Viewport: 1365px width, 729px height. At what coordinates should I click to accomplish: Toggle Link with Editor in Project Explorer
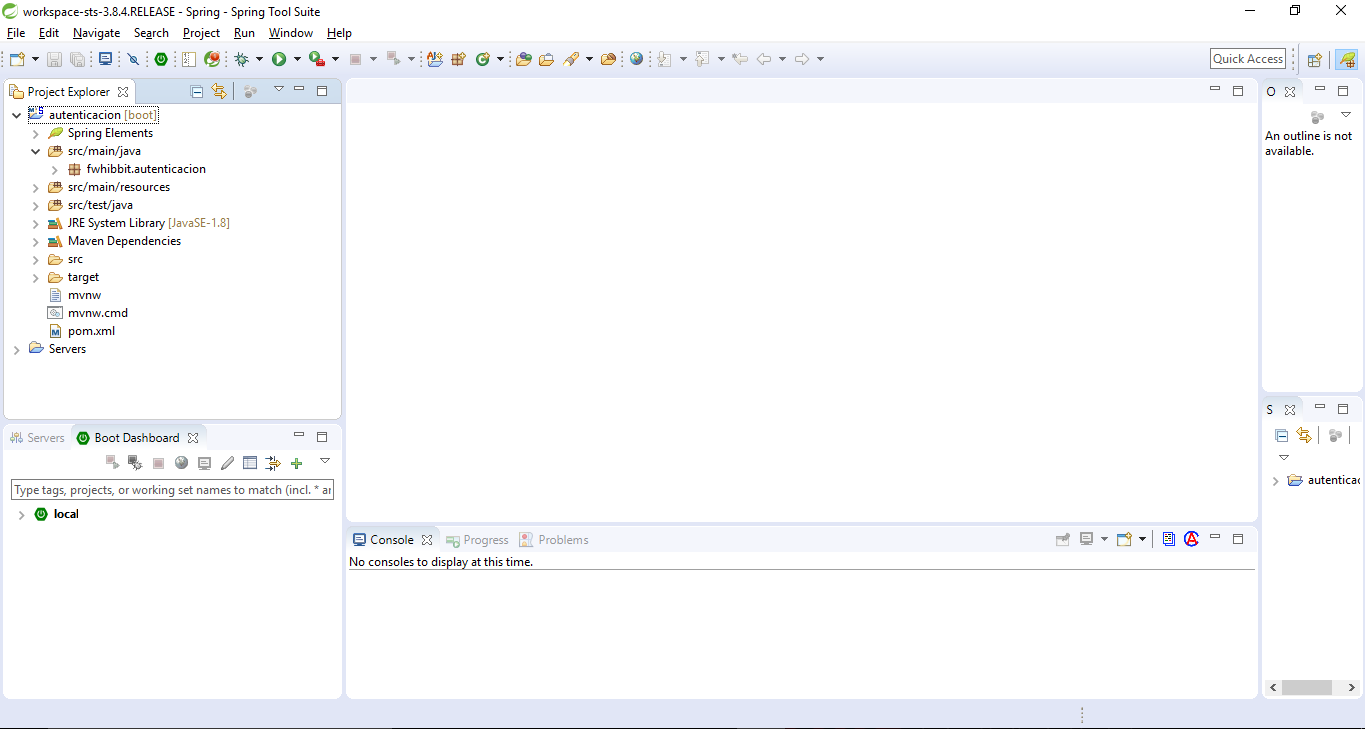click(219, 91)
